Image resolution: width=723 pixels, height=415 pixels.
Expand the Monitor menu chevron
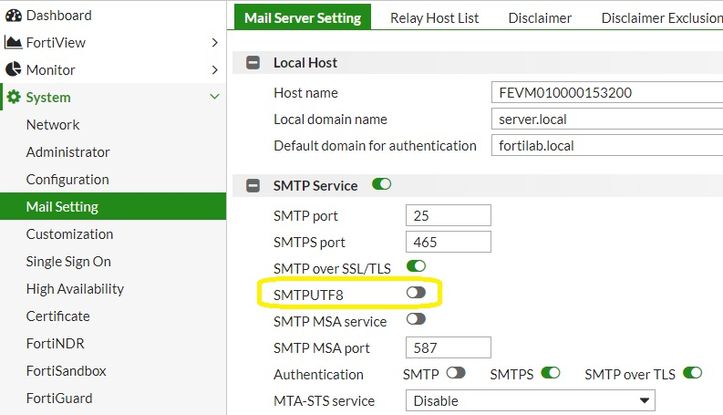[215, 70]
